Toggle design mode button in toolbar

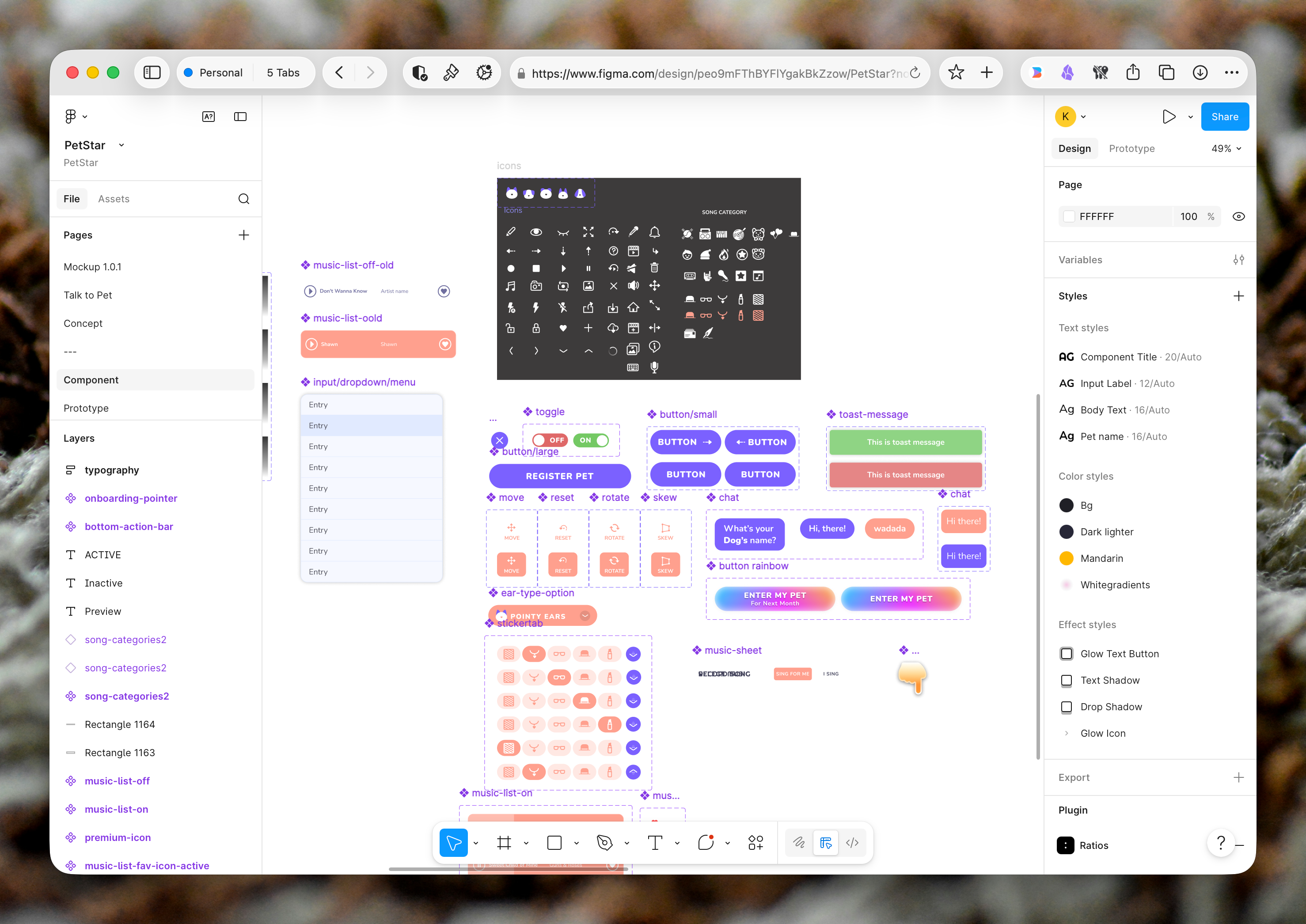coord(826,843)
